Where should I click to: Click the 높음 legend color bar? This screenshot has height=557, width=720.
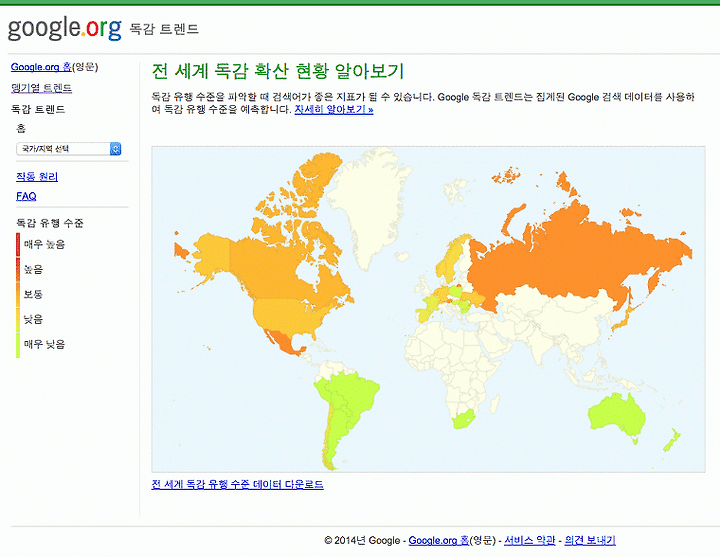(x=18, y=269)
